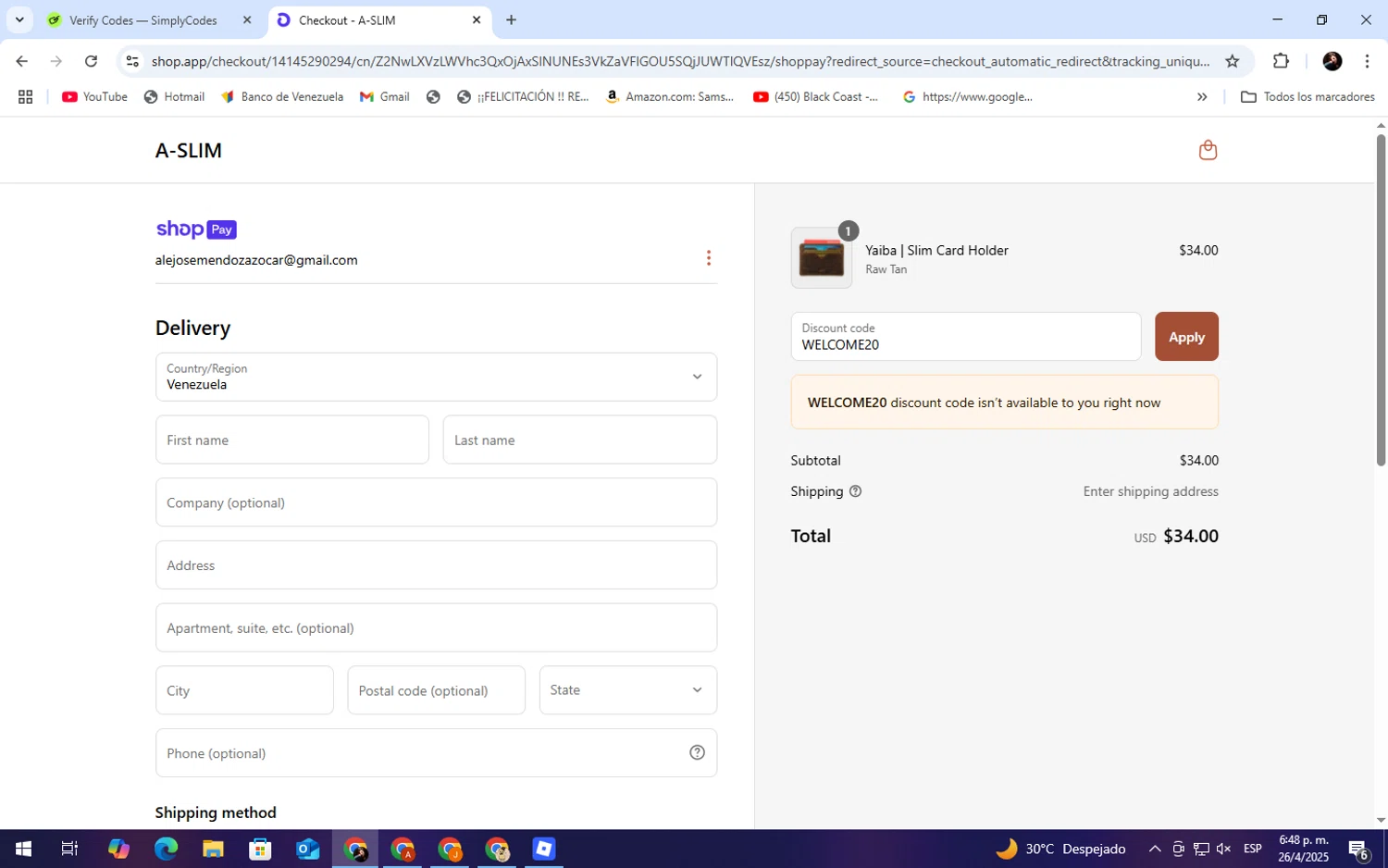Open the clock showing 6:48 p. m.
Viewport: 1388px width, 868px height.
(x=1303, y=849)
